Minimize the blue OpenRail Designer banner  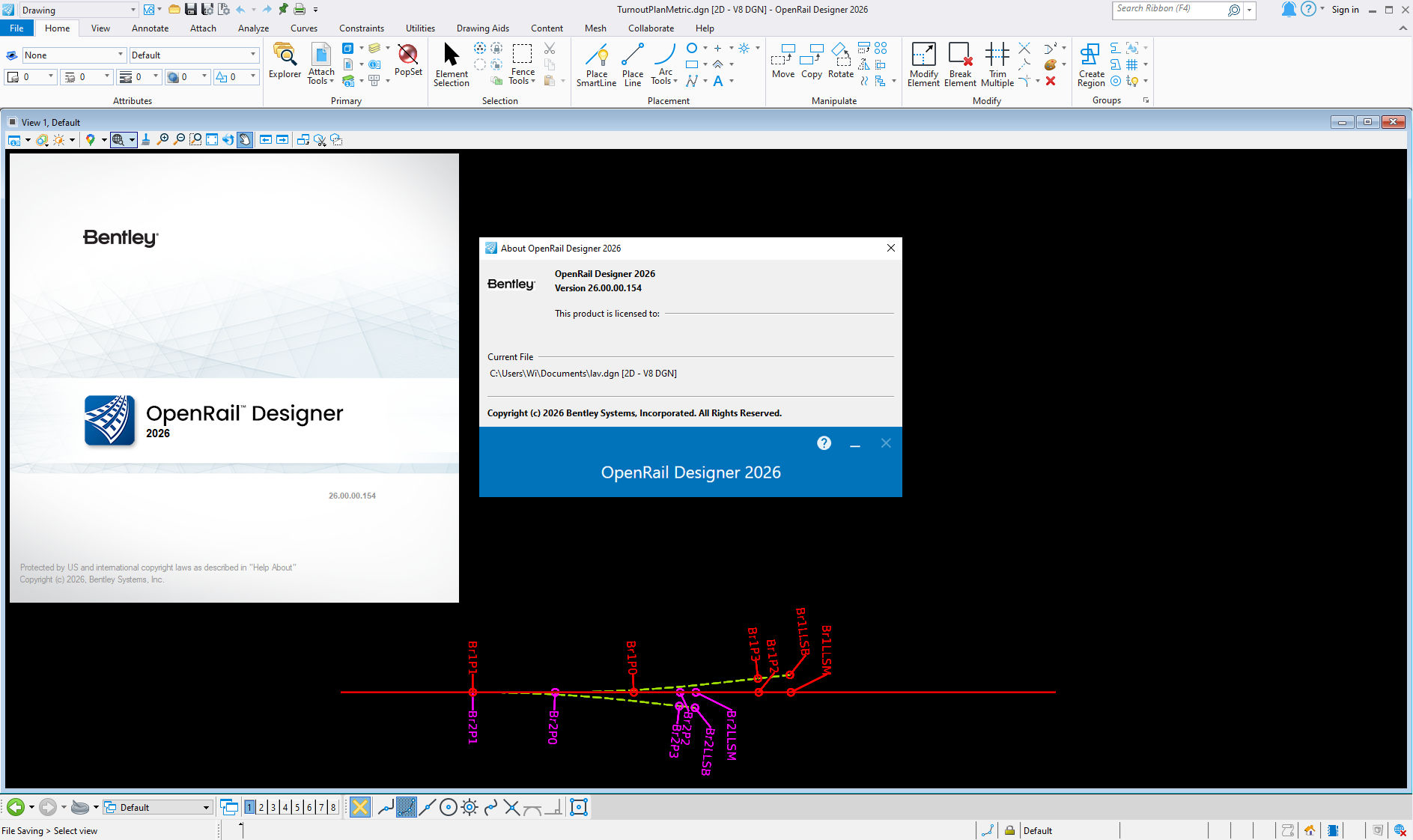click(854, 444)
